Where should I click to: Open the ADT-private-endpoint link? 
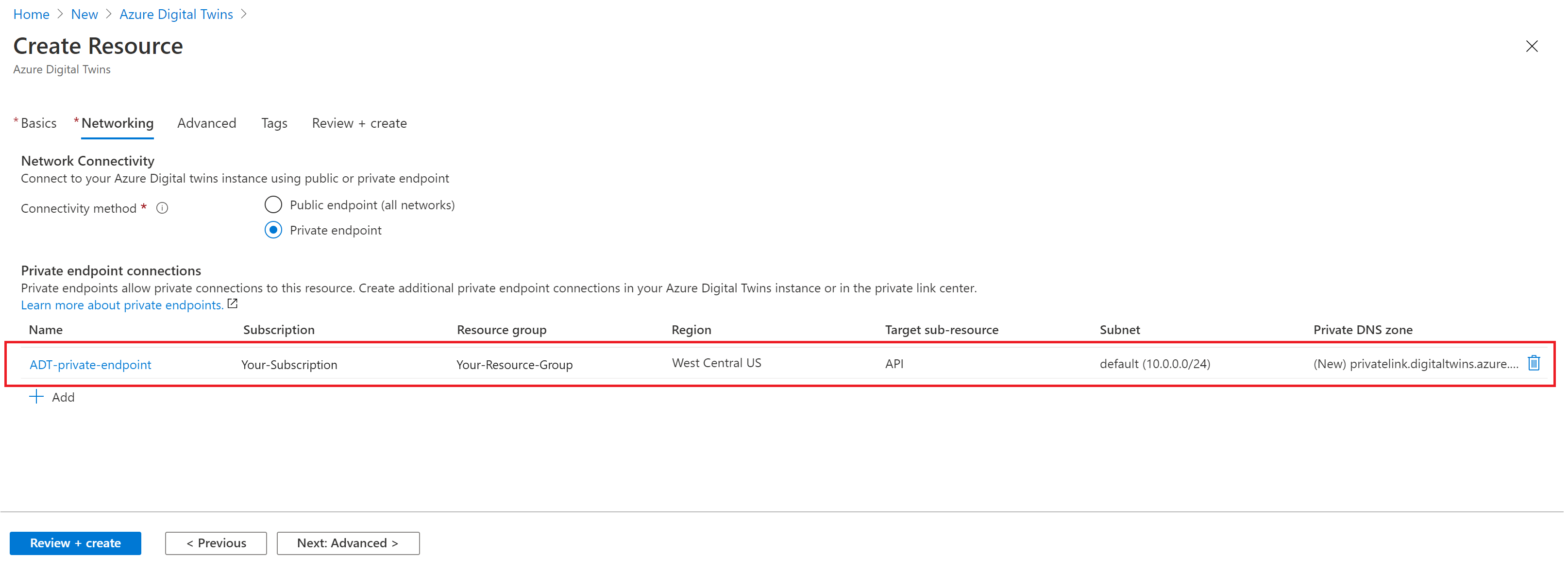(90, 365)
